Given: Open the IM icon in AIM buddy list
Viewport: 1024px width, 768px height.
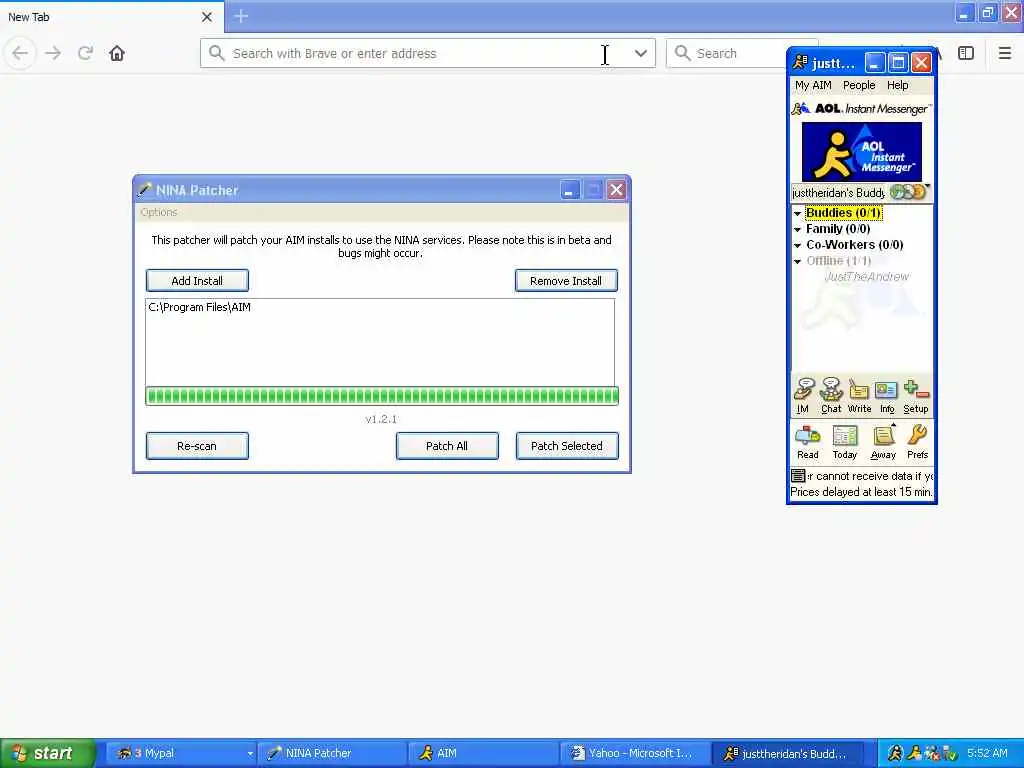Looking at the screenshot, I should 803,396.
